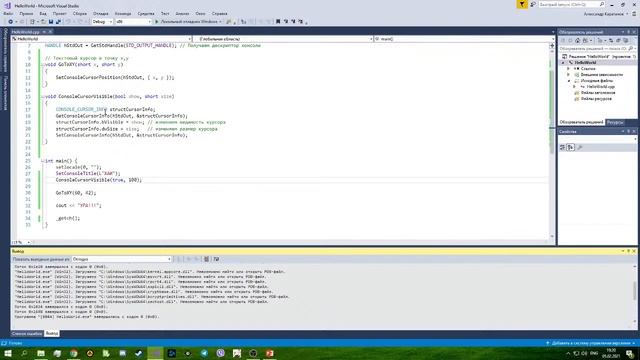640x360 pixels.
Task: Click the Visual Studio taskbar icon
Action: tap(155, 353)
